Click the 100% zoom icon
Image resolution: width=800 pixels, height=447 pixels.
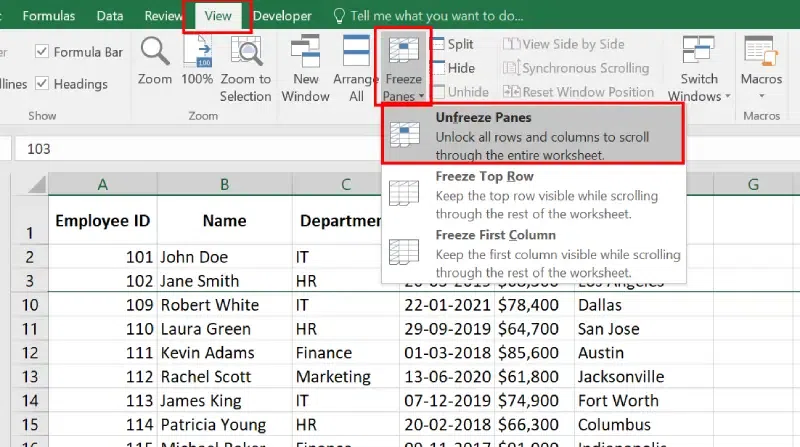pos(197,52)
